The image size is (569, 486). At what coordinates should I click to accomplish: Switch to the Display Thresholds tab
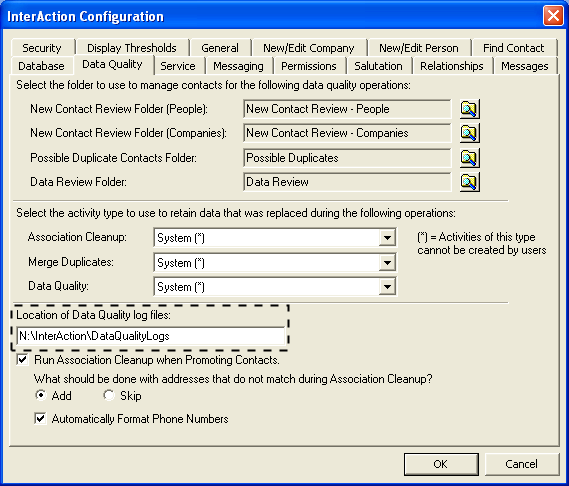132,48
